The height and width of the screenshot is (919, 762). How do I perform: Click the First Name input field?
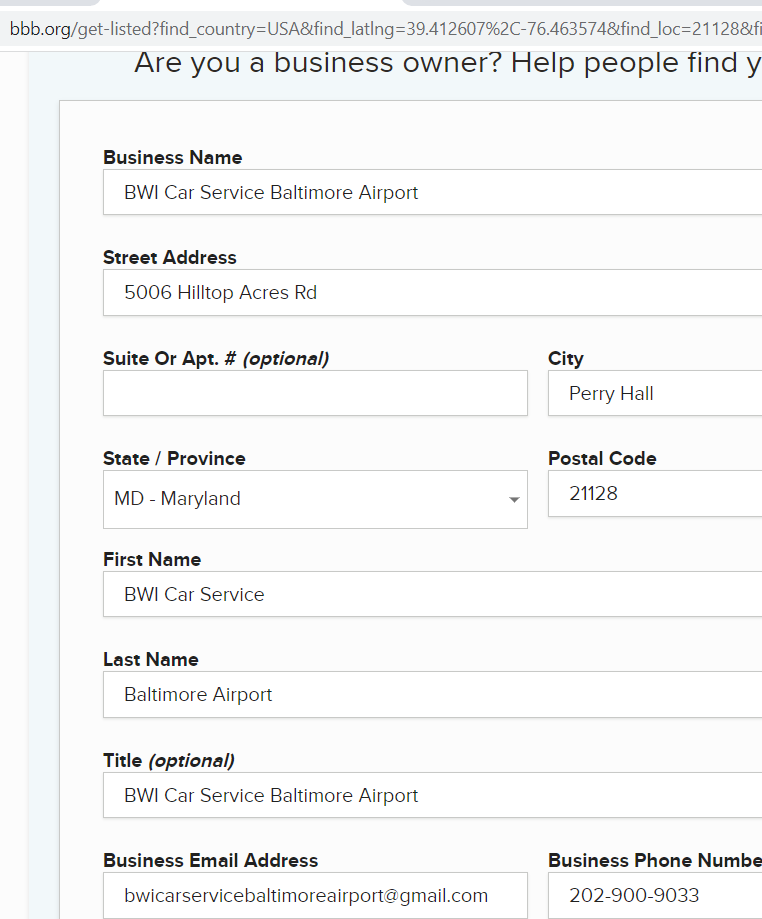(433, 594)
